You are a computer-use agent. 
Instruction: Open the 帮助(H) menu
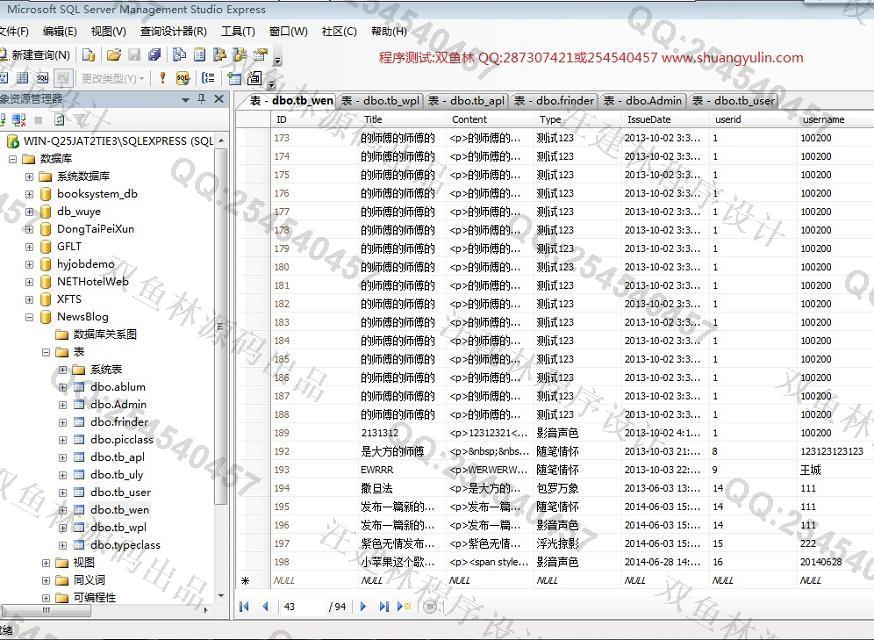coord(389,31)
